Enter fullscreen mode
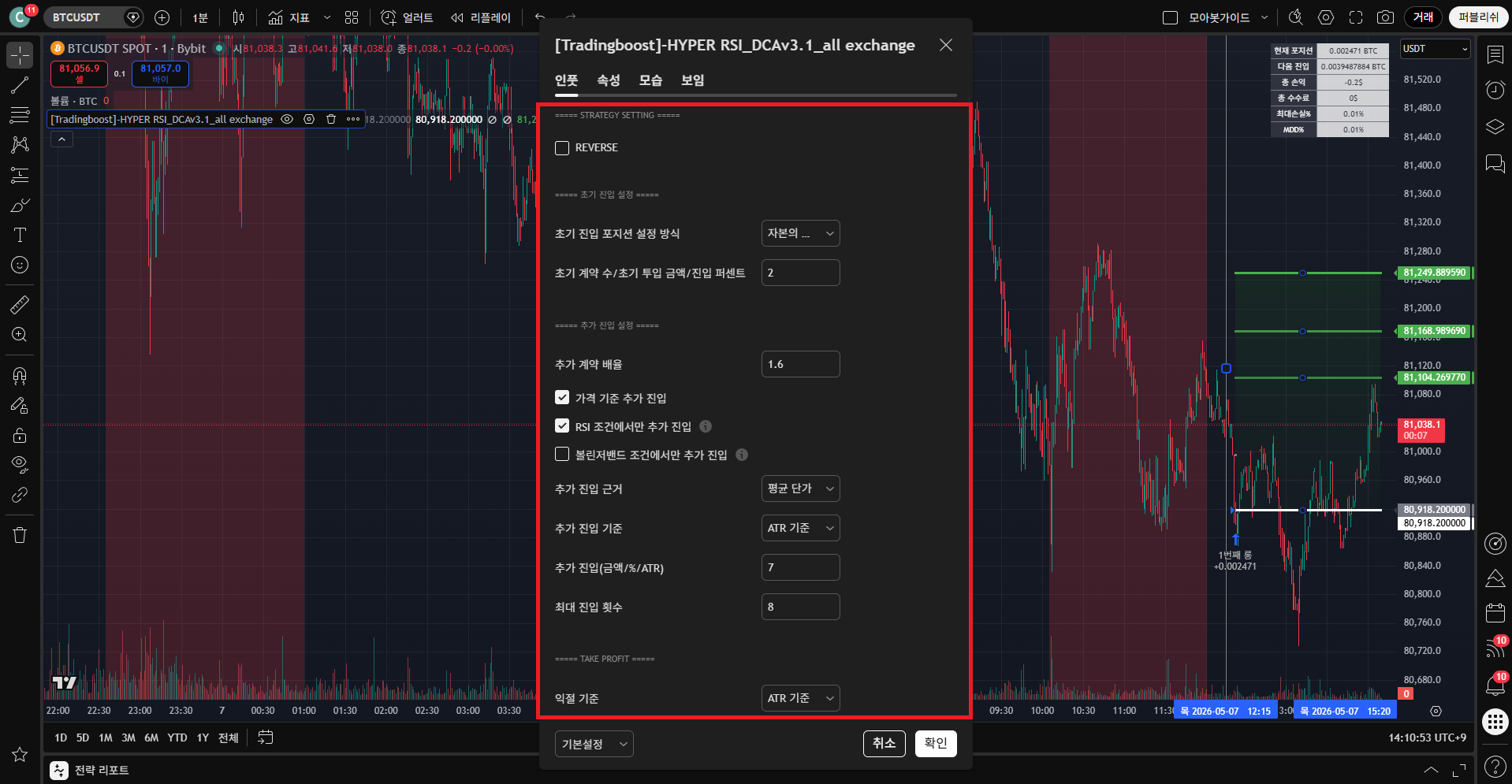Screen dimensions: 1512x784 point(1356,17)
